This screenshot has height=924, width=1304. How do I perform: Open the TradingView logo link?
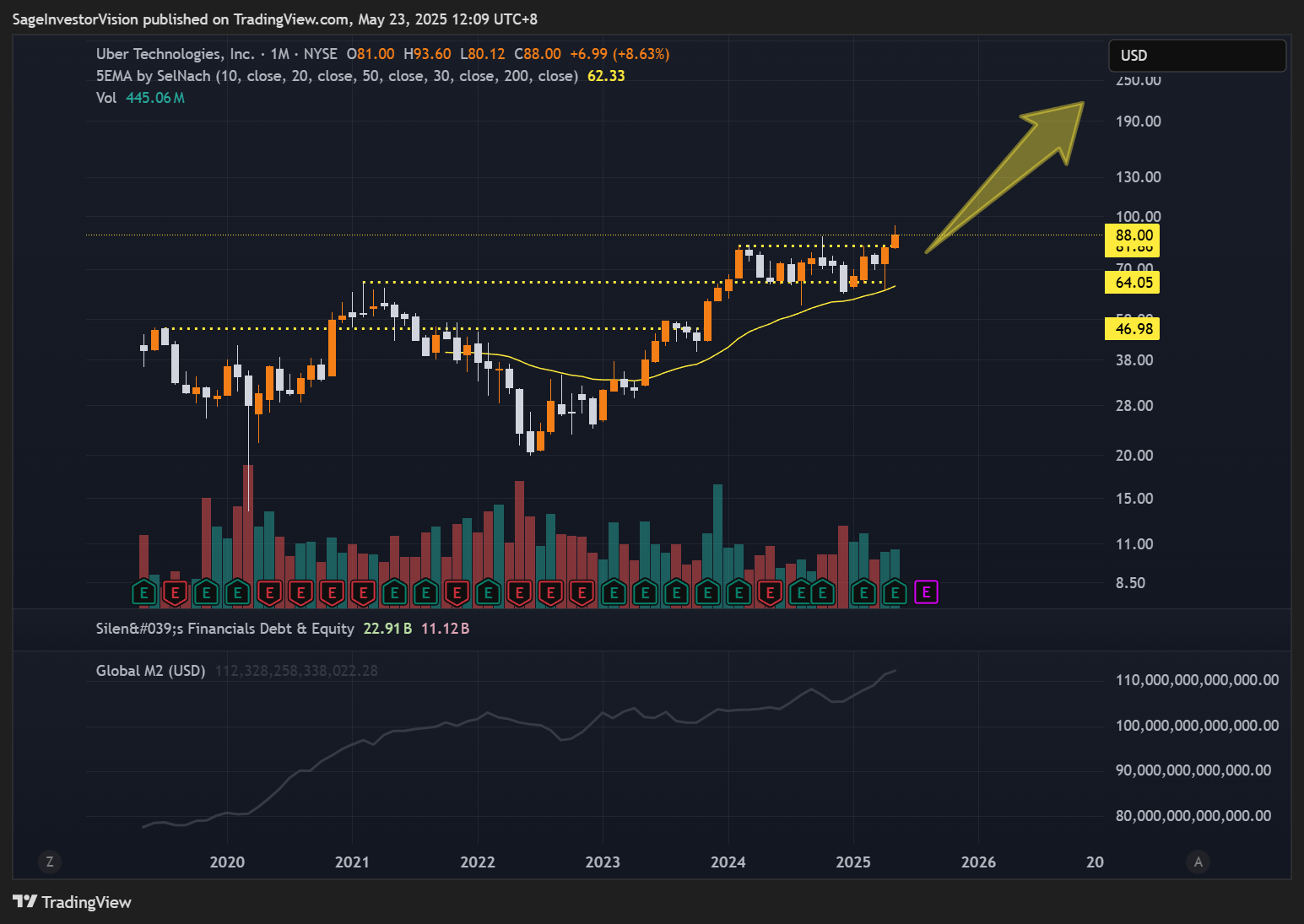(x=73, y=902)
